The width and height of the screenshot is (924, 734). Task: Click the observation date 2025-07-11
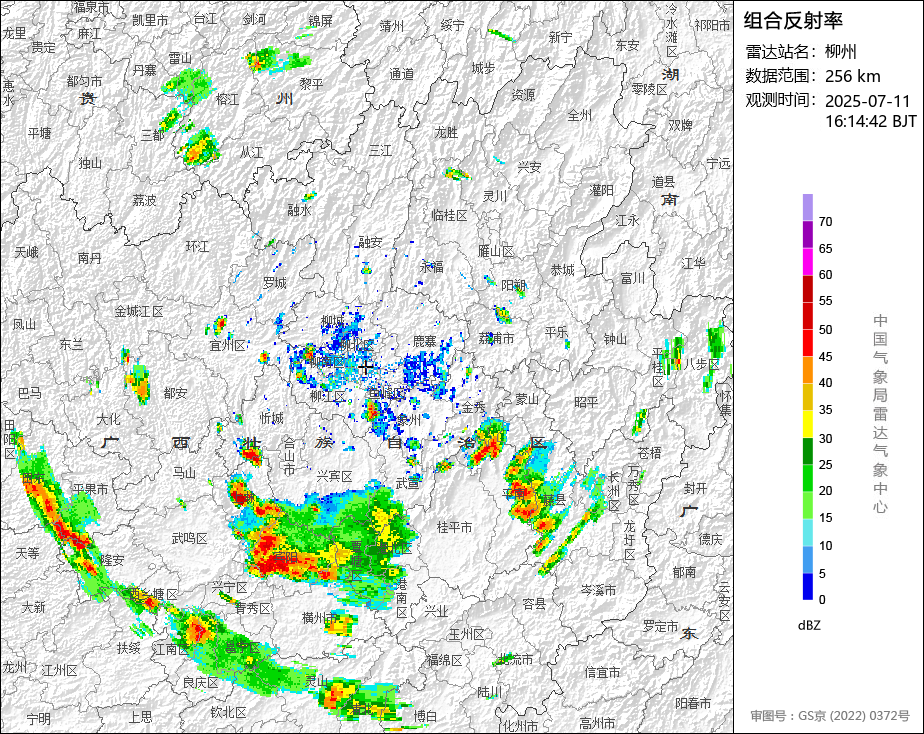[x=867, y=101]
